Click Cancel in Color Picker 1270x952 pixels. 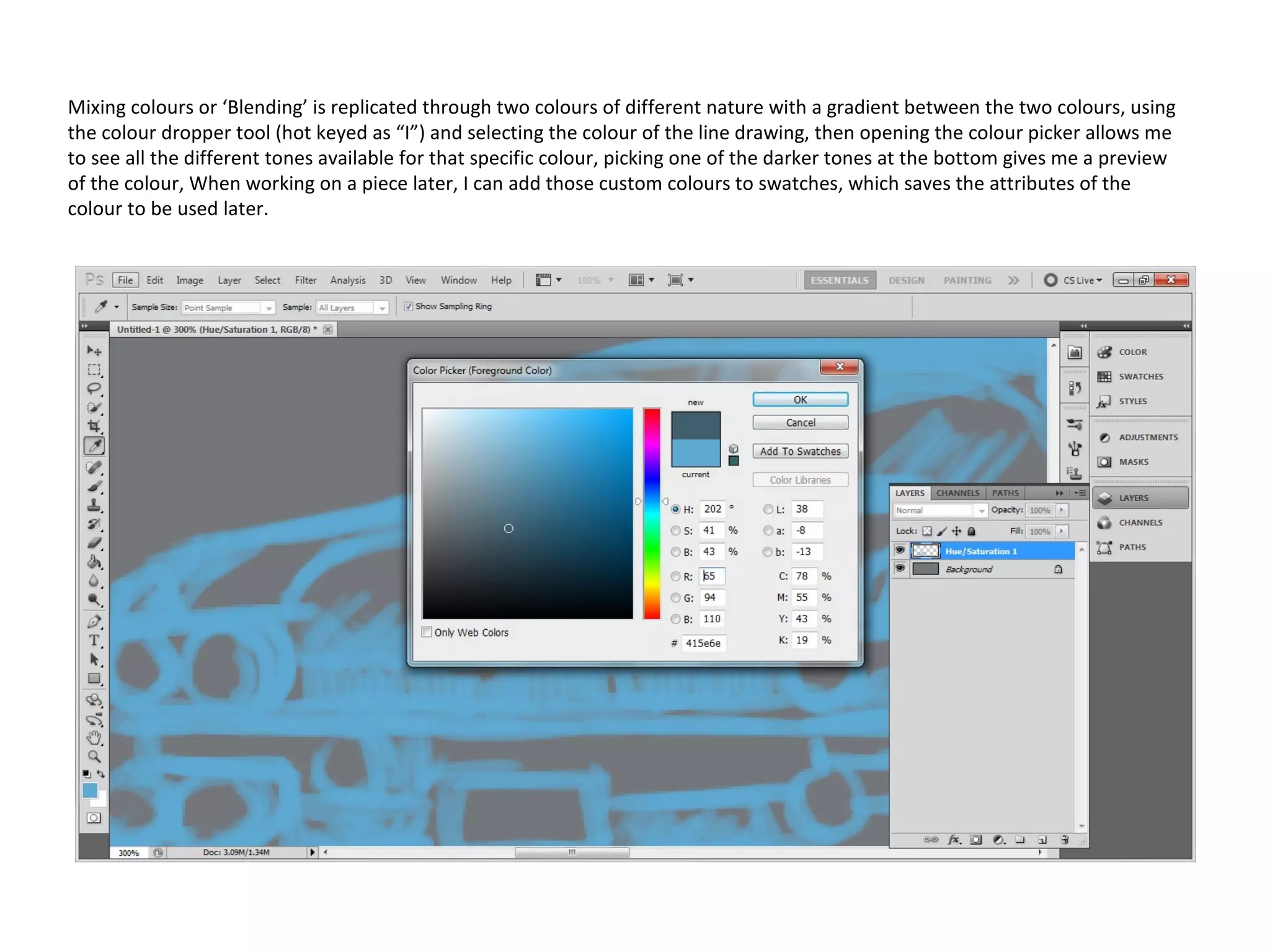coord(801,423)
